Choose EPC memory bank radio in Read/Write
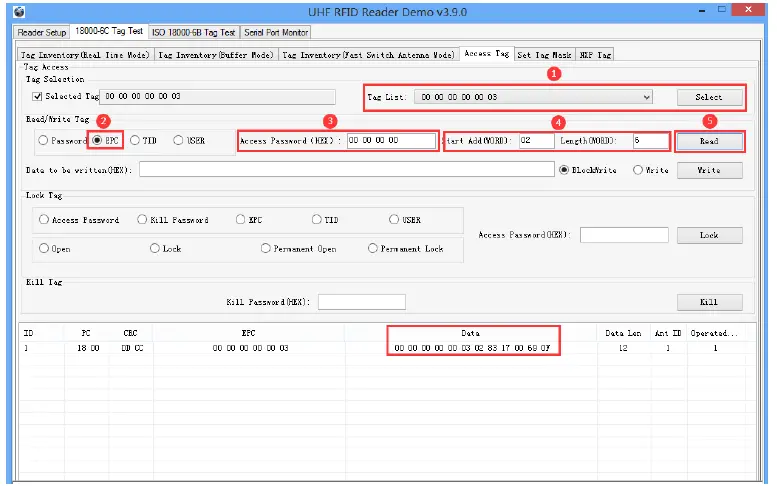 coord(97,141)
